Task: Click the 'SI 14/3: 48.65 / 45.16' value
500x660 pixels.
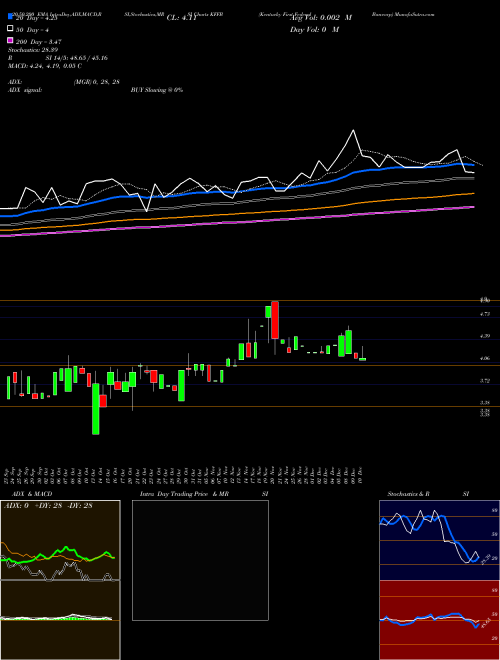Action: pyautogui.click(x=77, y=58)
